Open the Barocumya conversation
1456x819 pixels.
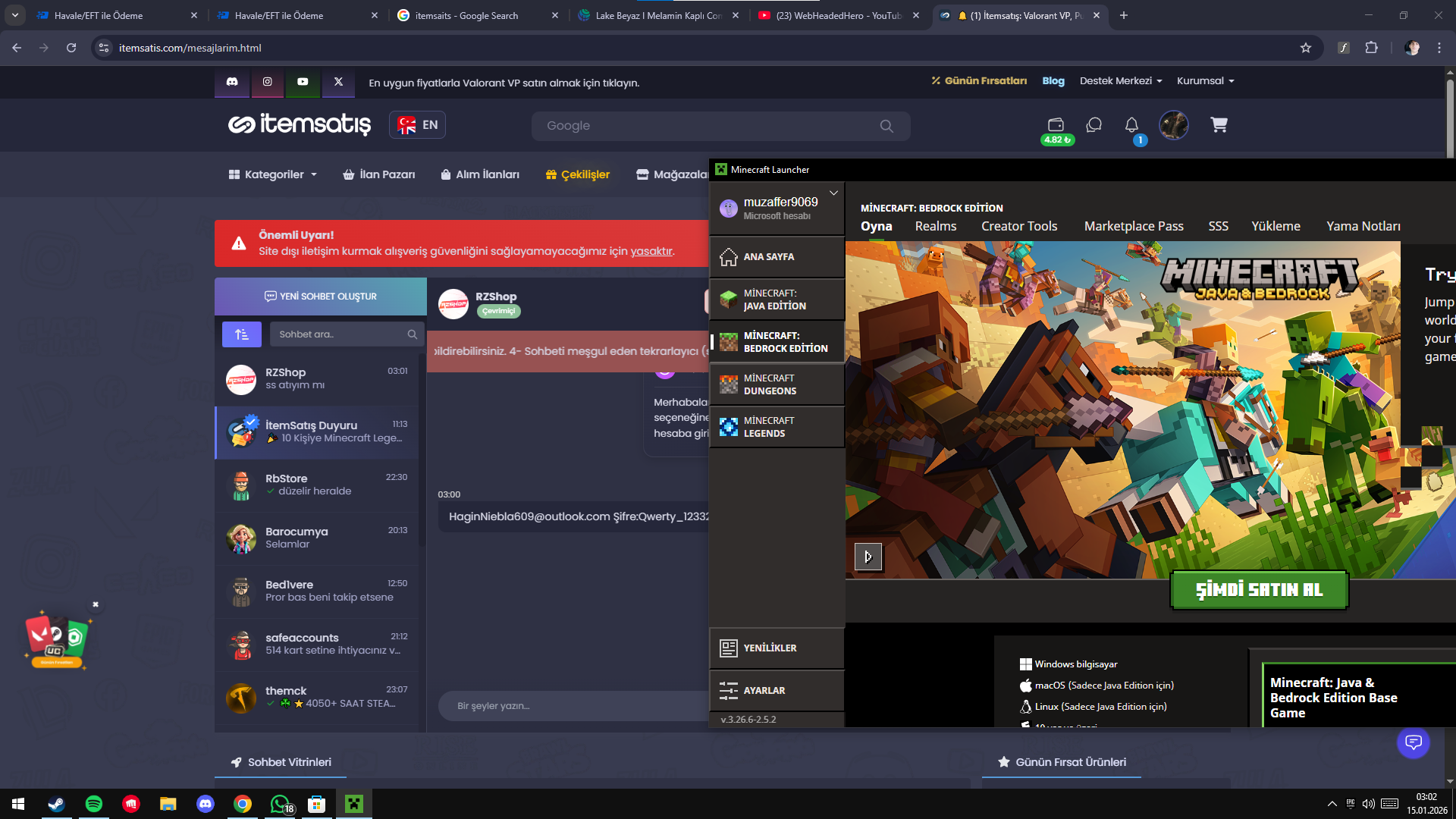tap(317, 538)
